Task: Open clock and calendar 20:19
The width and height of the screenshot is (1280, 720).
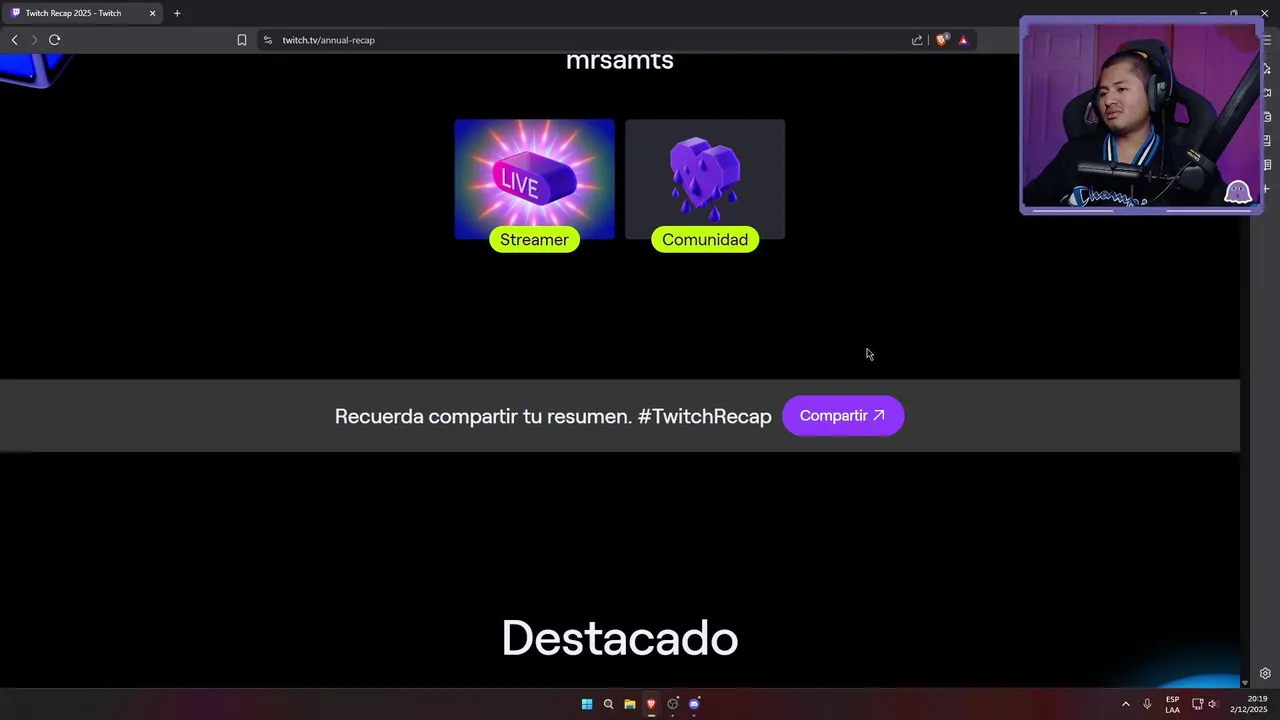Action: point(1249,704)
